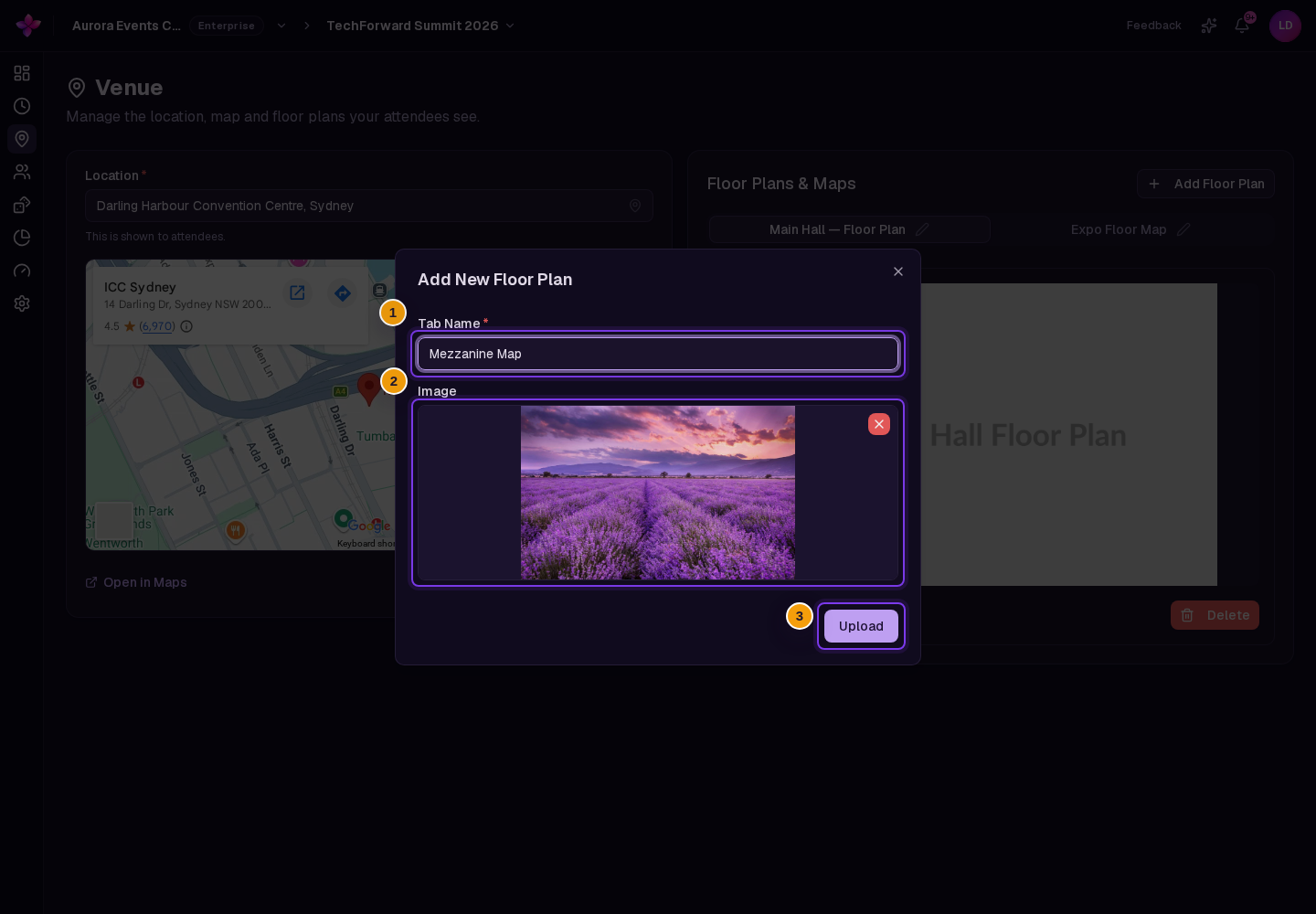Edit the Main Hall tab name pencil
Screen dimensions: 1316x914
click(922, 229)
